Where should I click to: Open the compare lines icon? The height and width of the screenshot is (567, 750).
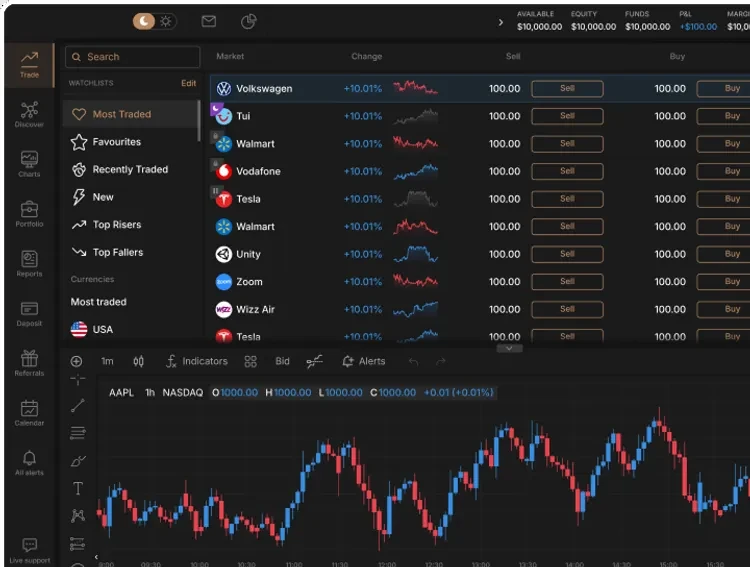(x=314, y=361)
